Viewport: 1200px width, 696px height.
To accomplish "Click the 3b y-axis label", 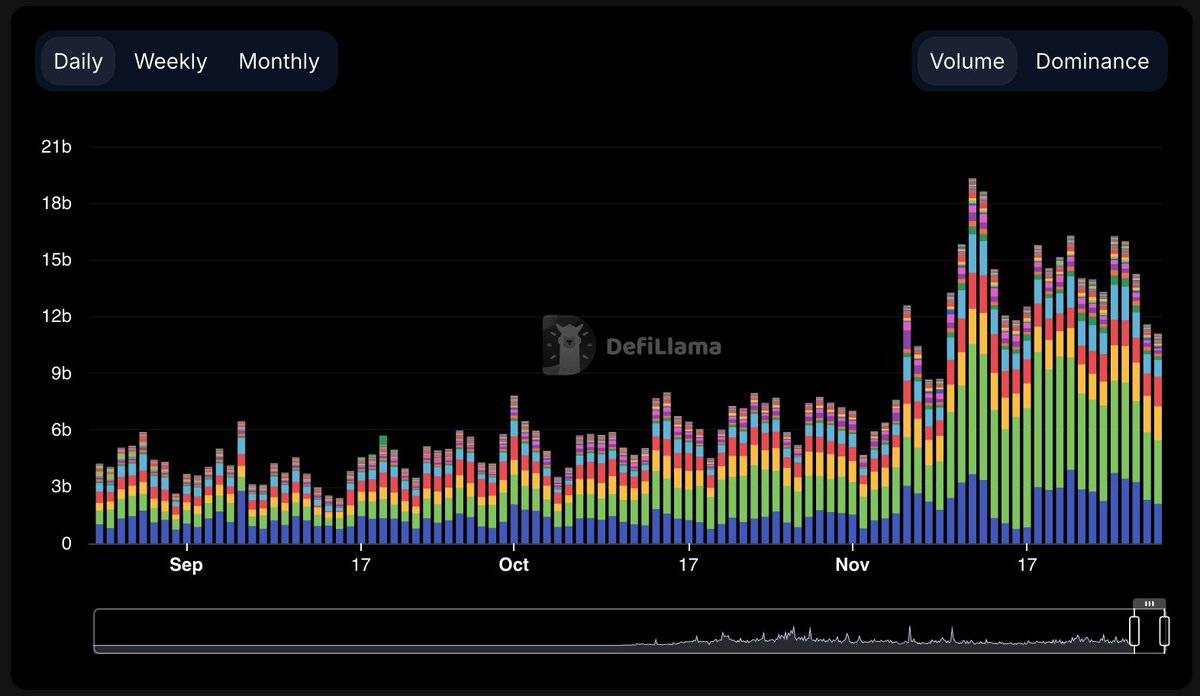I will pos(60,487).
